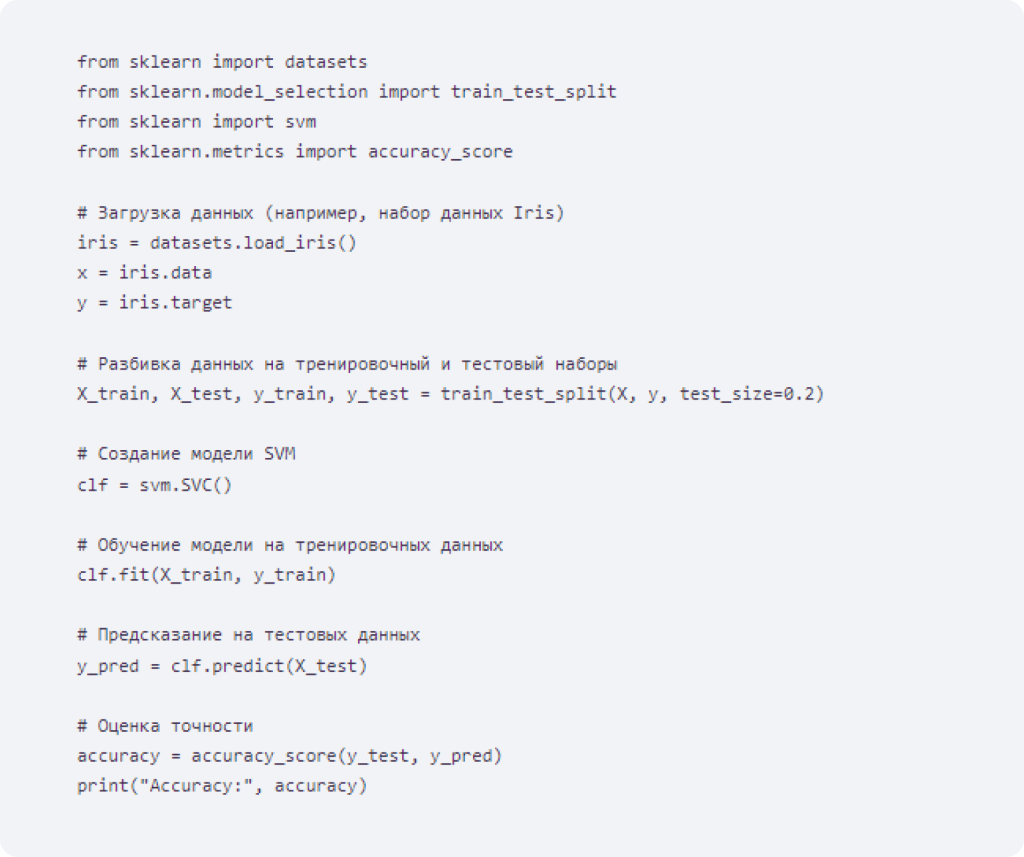
Task: Click the 'y = iris.target' line
Action: (155, 303)
